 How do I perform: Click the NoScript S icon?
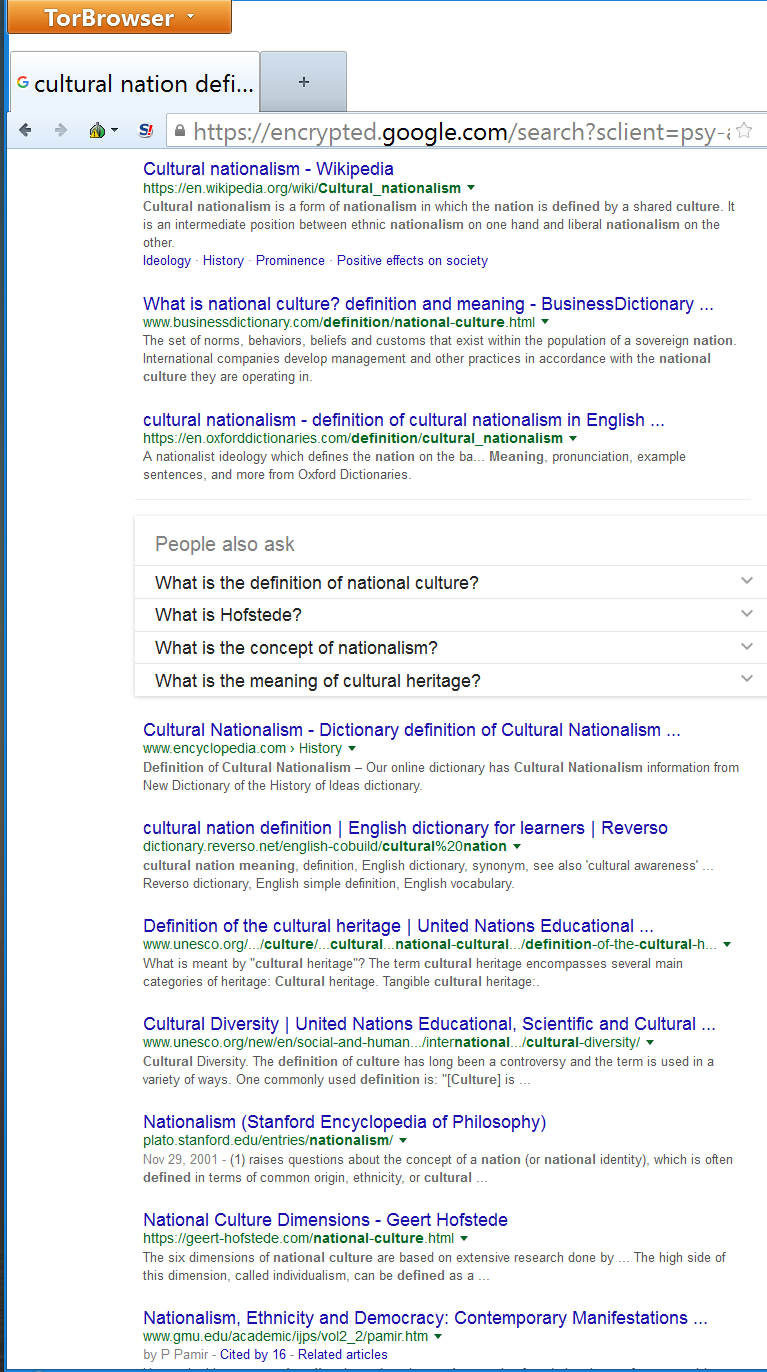[145, 130]
